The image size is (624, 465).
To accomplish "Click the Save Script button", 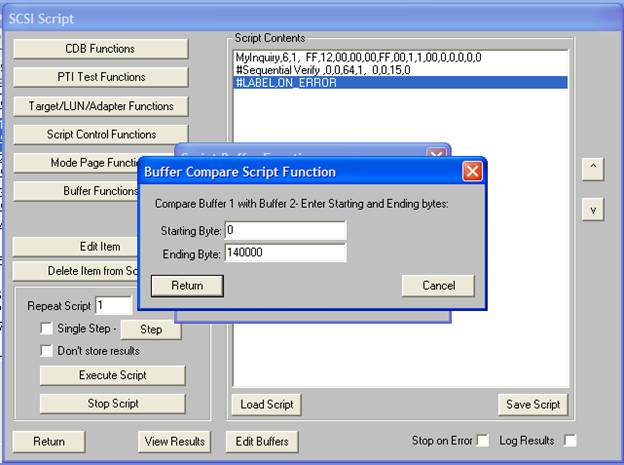I will pyautogui.click(x=532, y=404).
